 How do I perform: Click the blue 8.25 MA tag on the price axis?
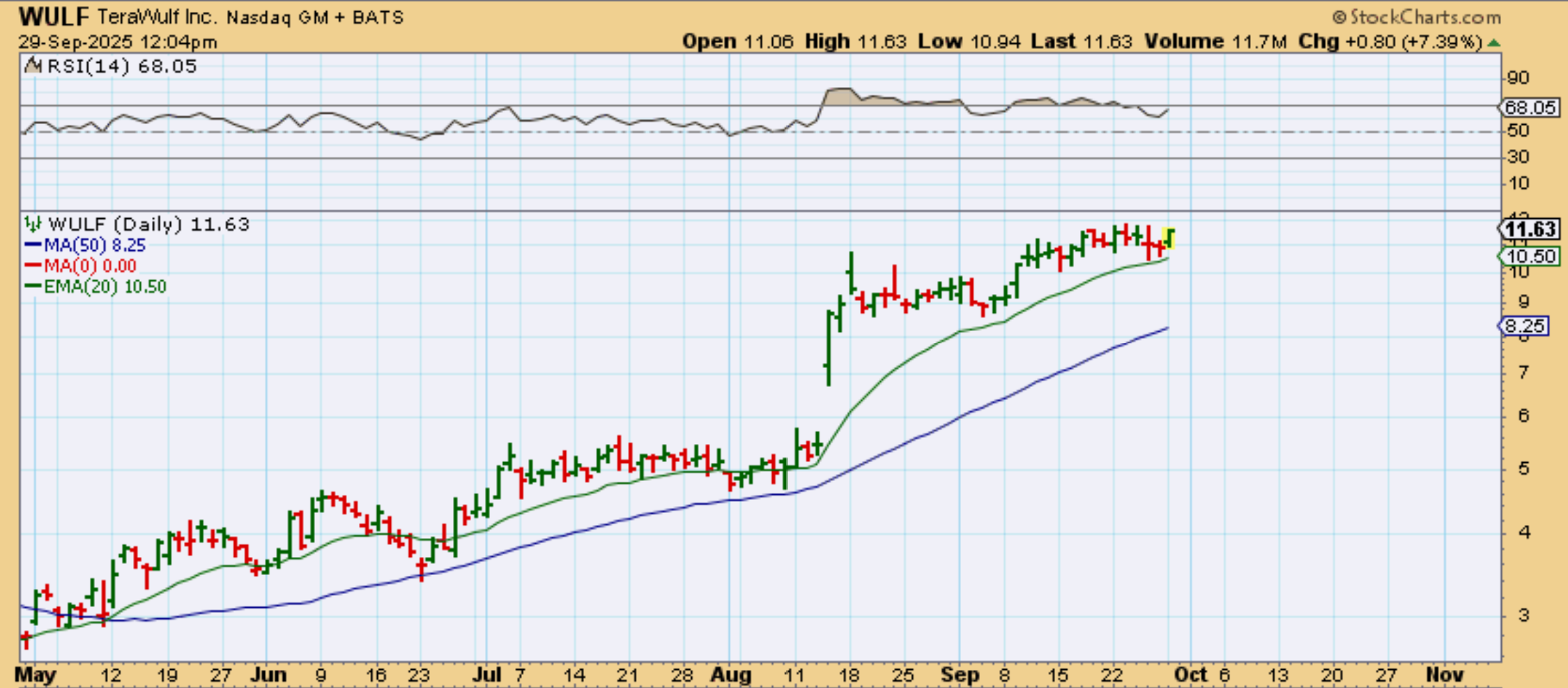coord(1524,326)
